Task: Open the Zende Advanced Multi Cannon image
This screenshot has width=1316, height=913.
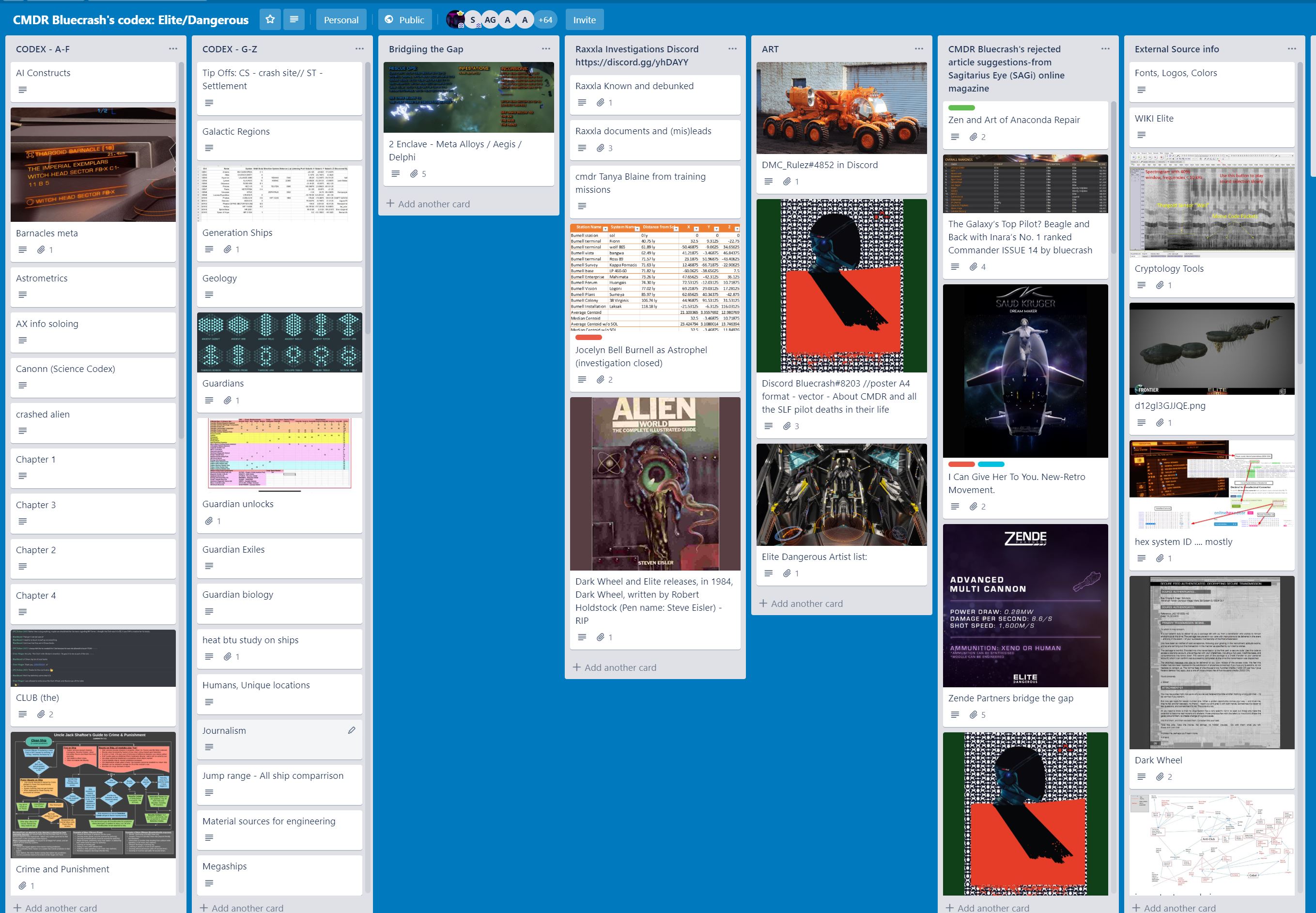Action: tap(1025, 605)
